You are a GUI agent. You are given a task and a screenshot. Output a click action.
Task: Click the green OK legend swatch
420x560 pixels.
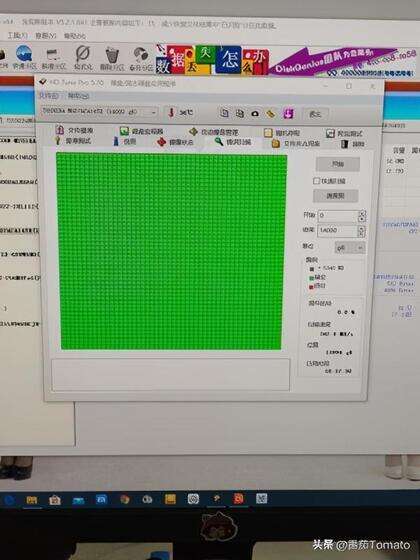coord(311,278)
